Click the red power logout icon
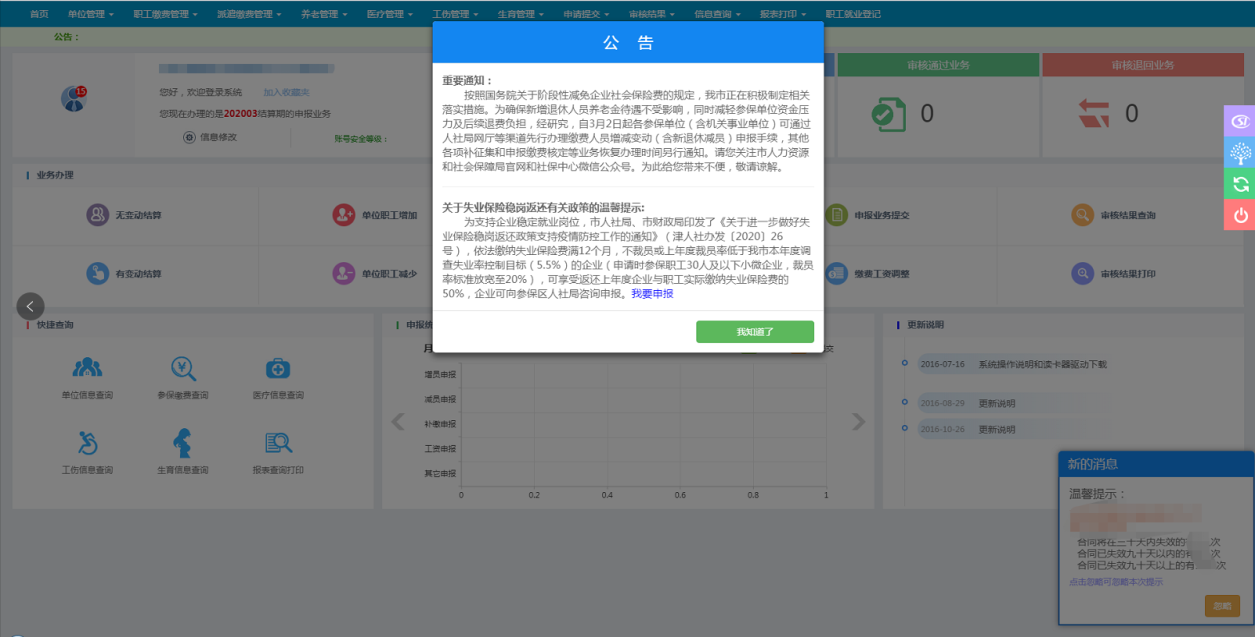The height and width of the screenshot is (637, 1255). pos(1240,215)
